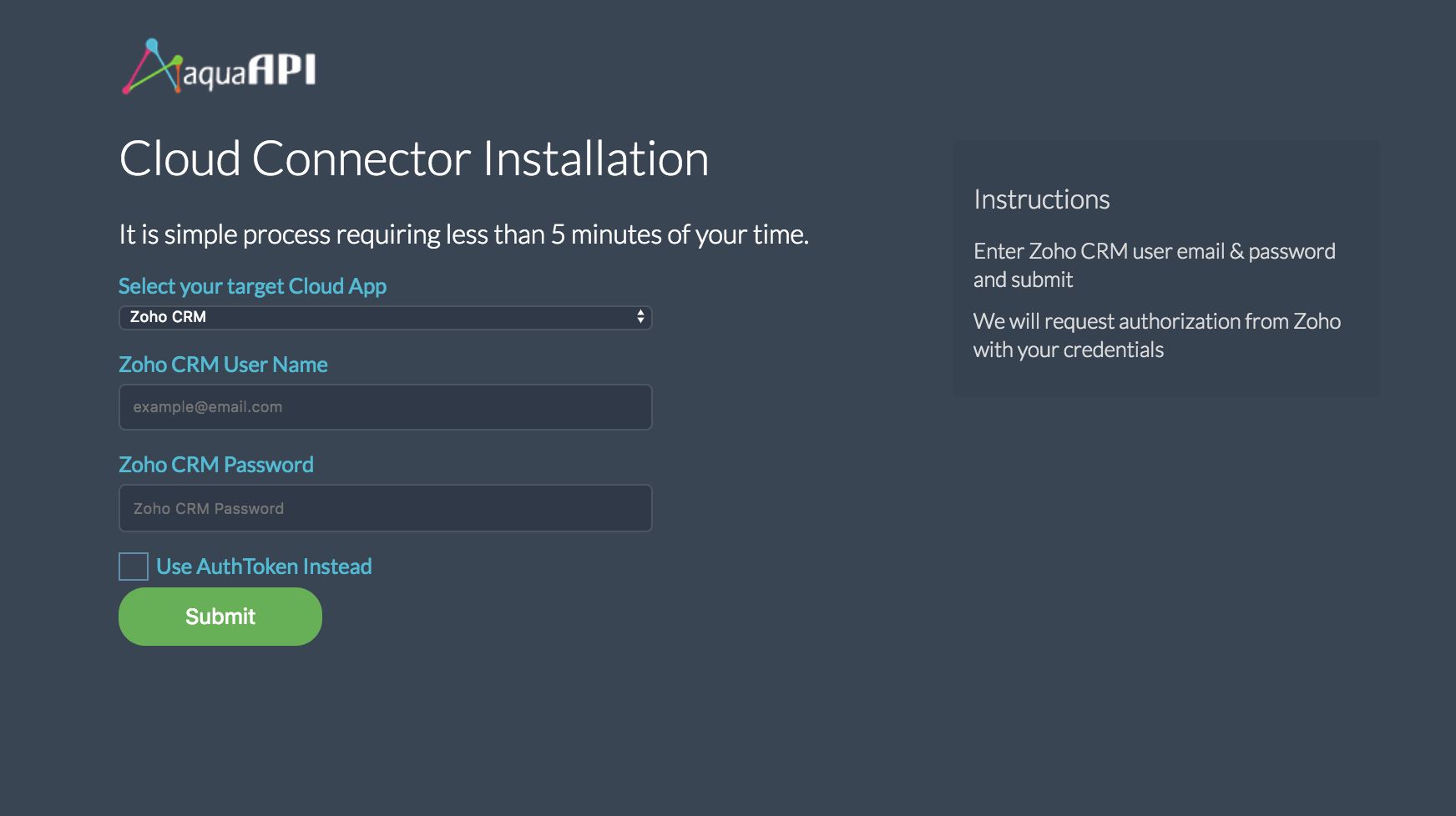Focus the Zoho CRM User Name field
The height and width of the screenshot is (816, 1456).
[x=384, y=407]
